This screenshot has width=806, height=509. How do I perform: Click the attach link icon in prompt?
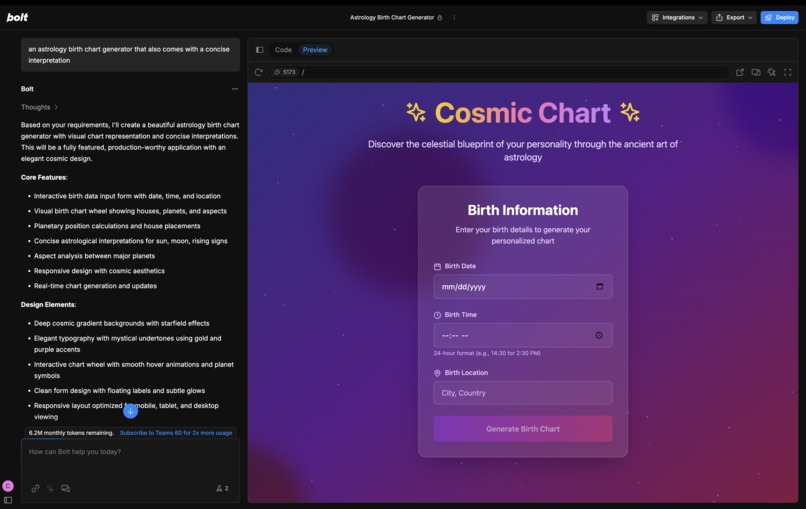pyautogui.click(x=35, y=488)
